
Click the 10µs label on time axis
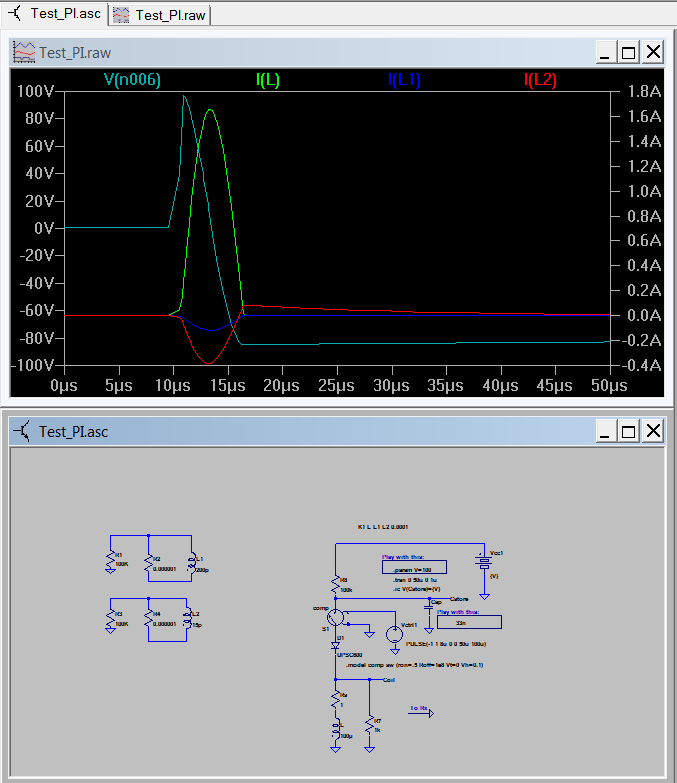coord(173,386)
